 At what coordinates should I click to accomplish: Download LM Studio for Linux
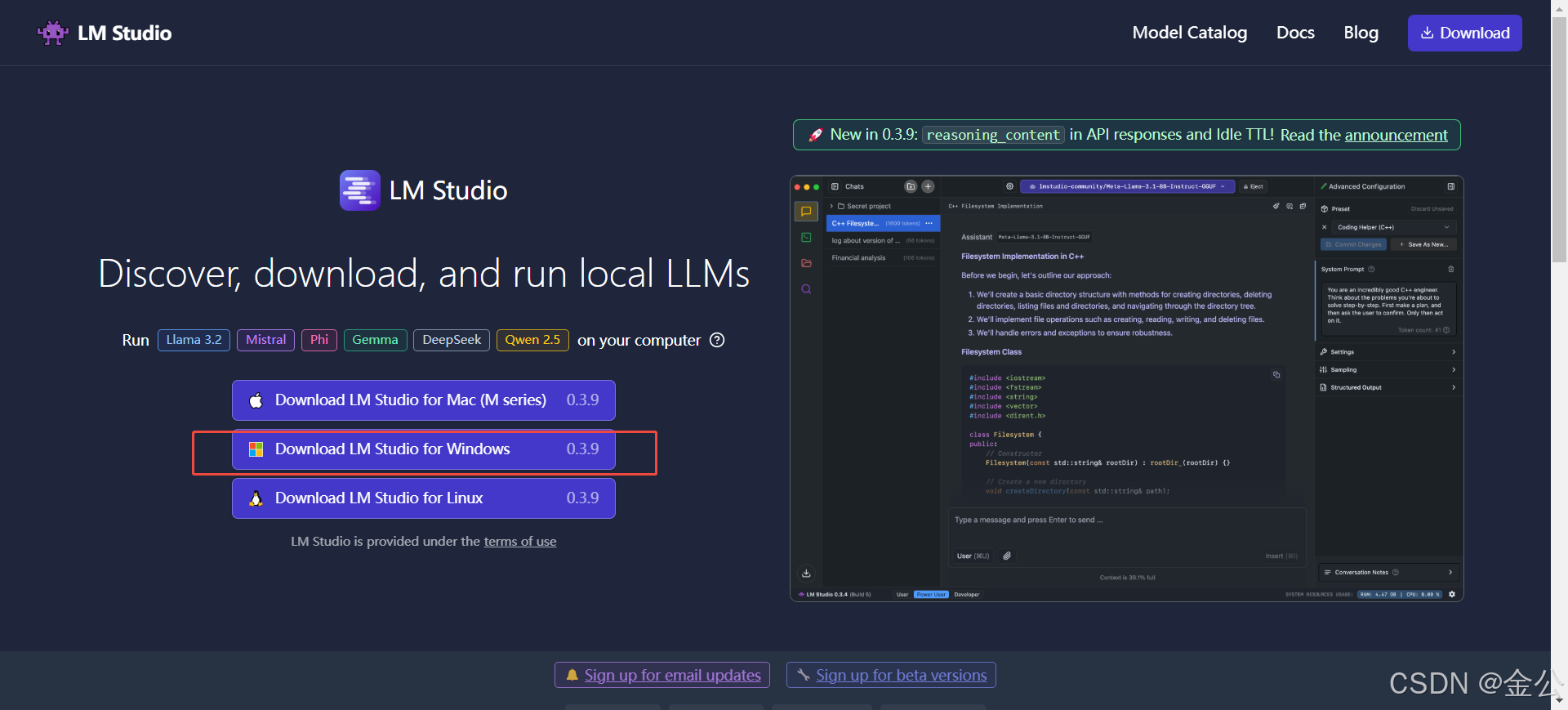[x=423, y=498]
